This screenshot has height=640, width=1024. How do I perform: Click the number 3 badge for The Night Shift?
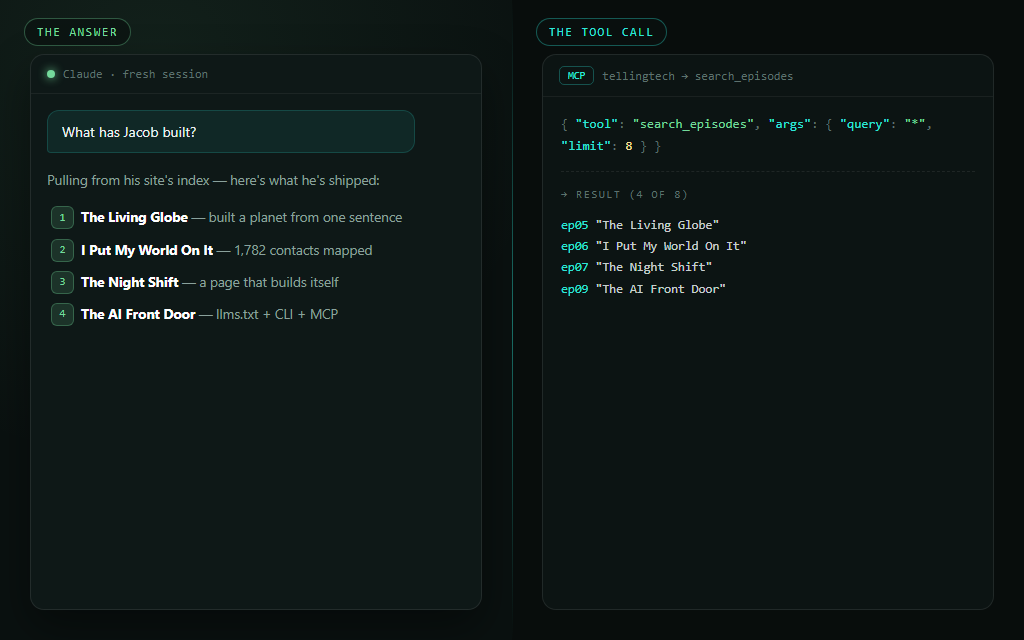point(62,282)
